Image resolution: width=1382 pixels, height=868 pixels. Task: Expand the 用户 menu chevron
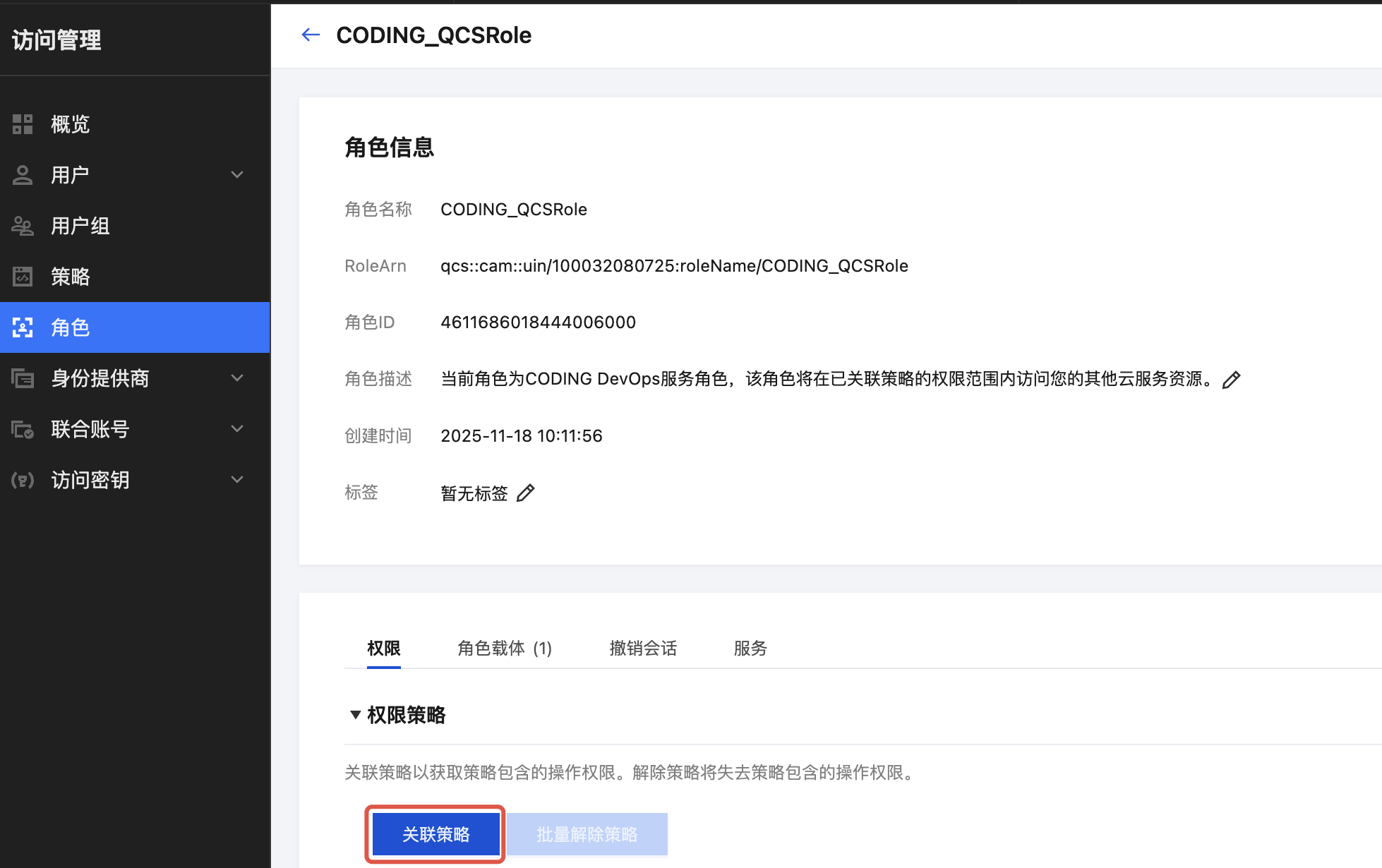[237, 175]
